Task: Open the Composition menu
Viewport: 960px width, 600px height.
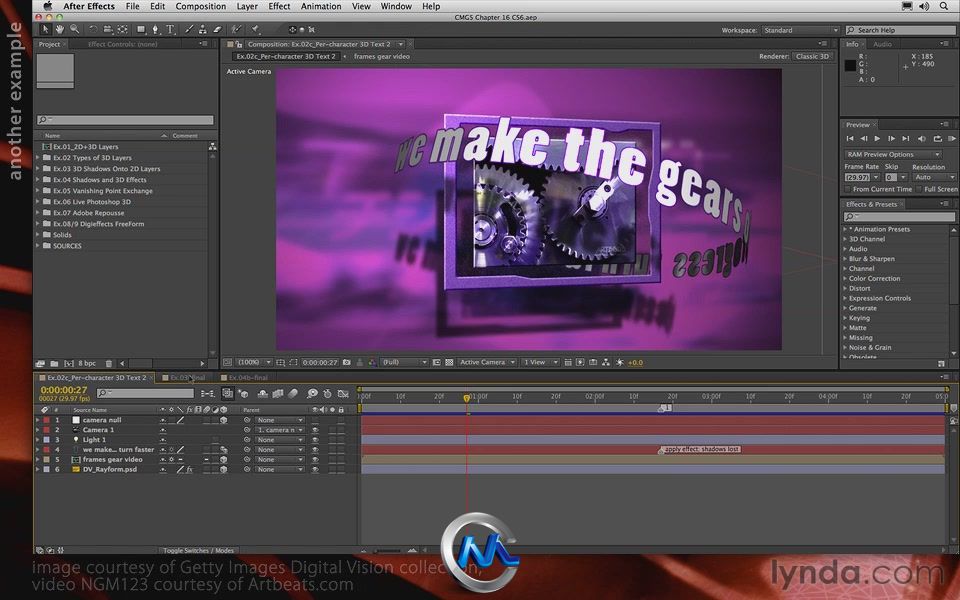Action: tap(201, 6)
